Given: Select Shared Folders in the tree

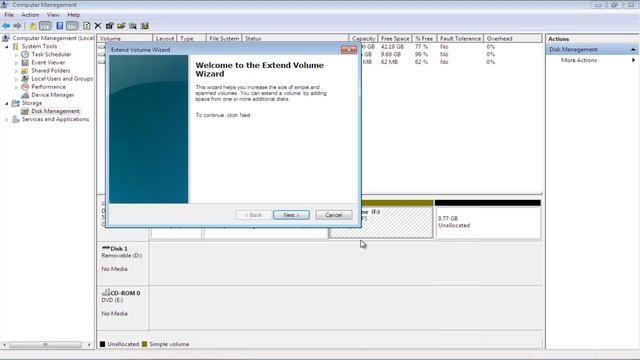Looking at the screenshot, I should pyautogui.click(x=51, y=71).
